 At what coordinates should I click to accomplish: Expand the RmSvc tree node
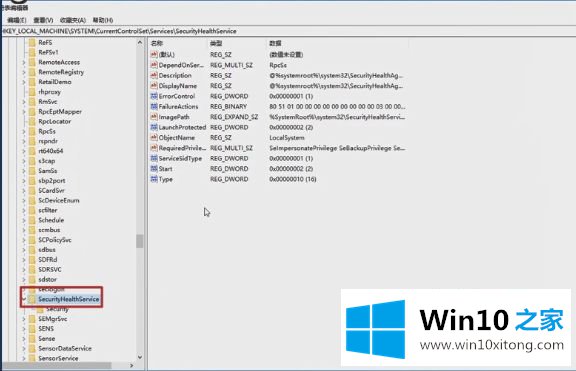24,102
